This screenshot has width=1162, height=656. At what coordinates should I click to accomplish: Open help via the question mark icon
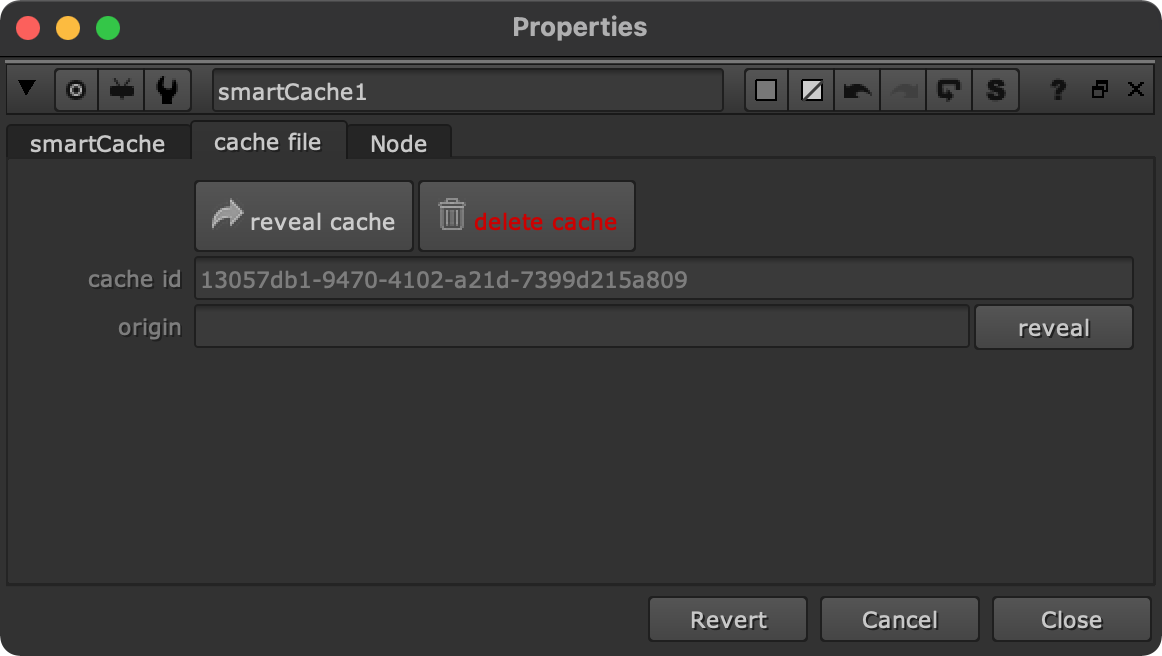[x=1057, y=89]
